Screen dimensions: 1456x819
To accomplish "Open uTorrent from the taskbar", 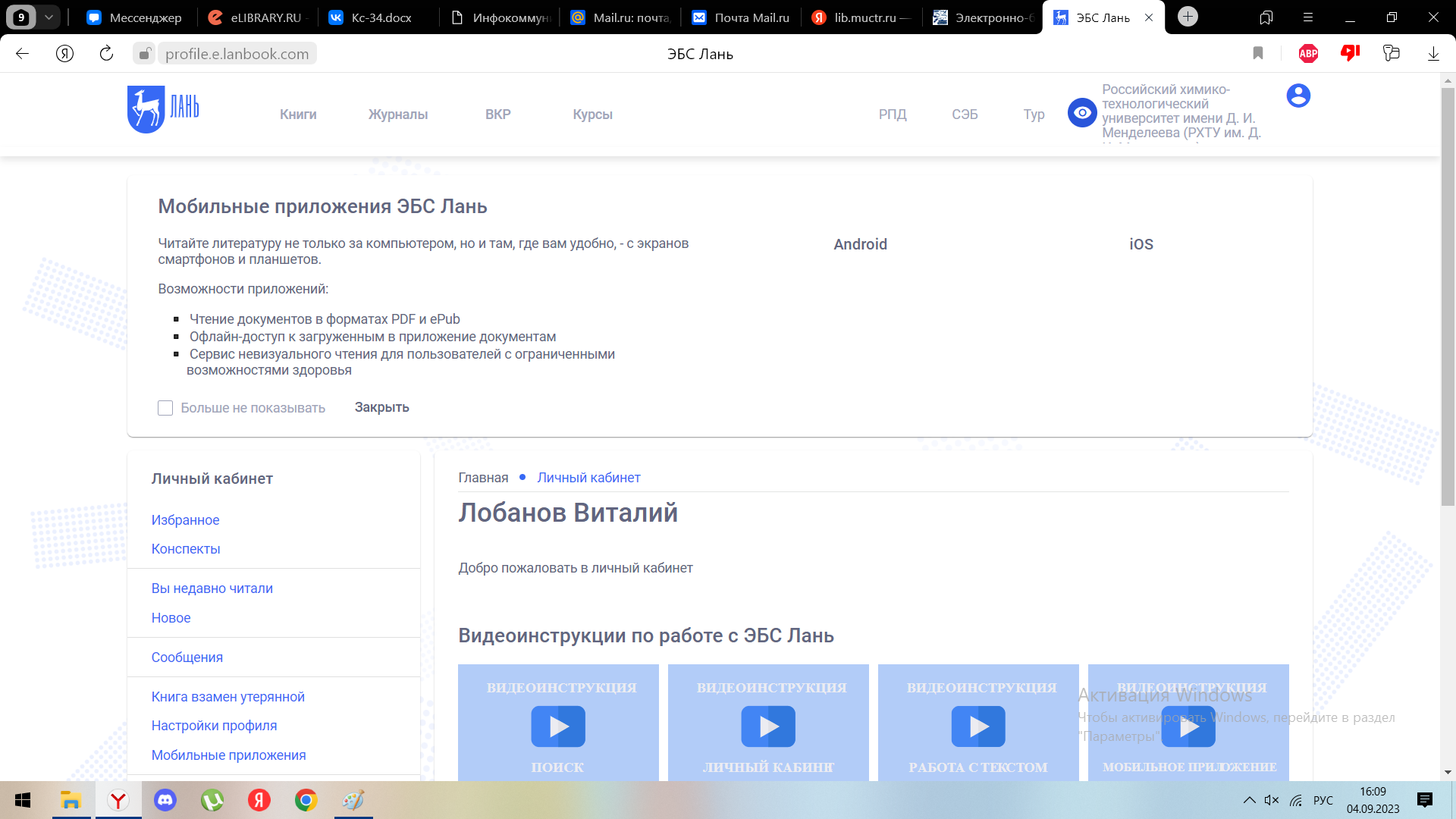I will click(212, 800).
